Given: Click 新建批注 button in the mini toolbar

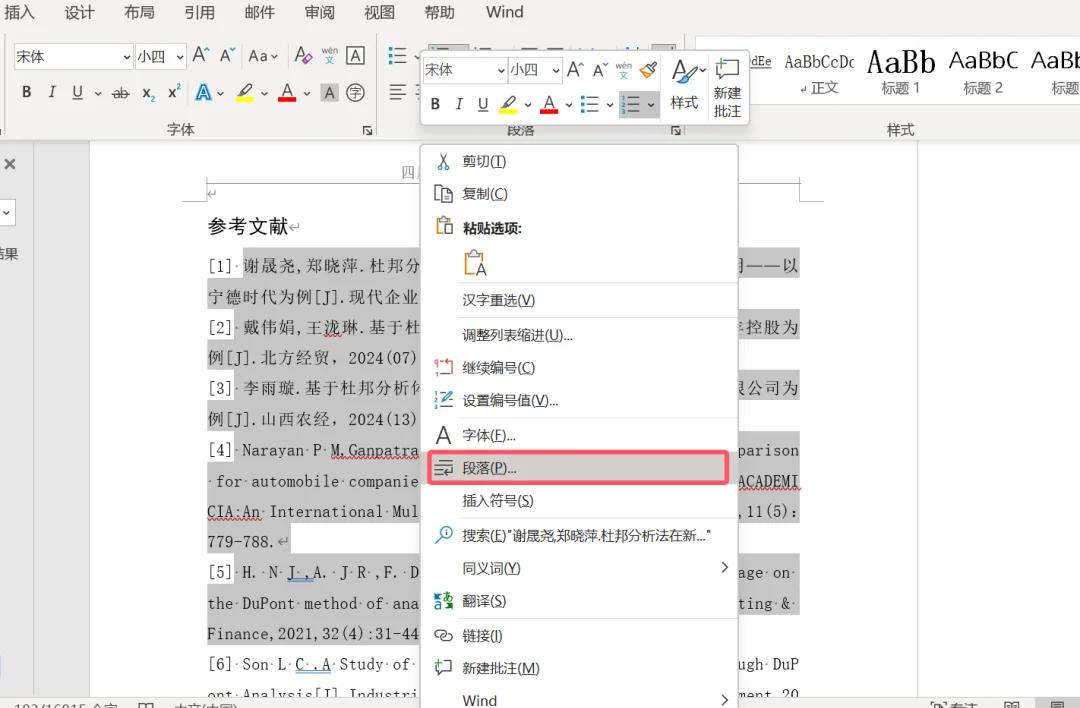Looking at the screenshot, I should (727, 87).
